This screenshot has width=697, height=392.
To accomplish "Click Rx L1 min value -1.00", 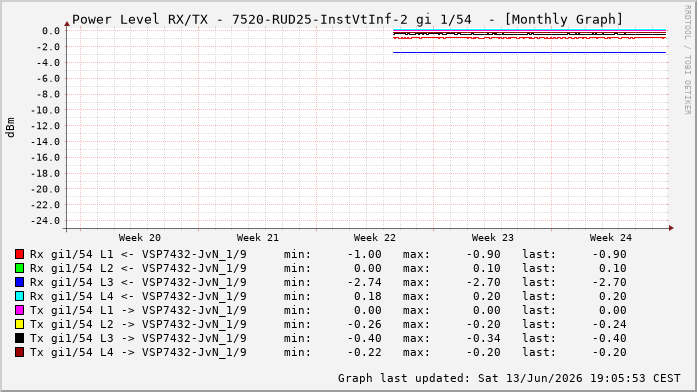I will point(364,254).
